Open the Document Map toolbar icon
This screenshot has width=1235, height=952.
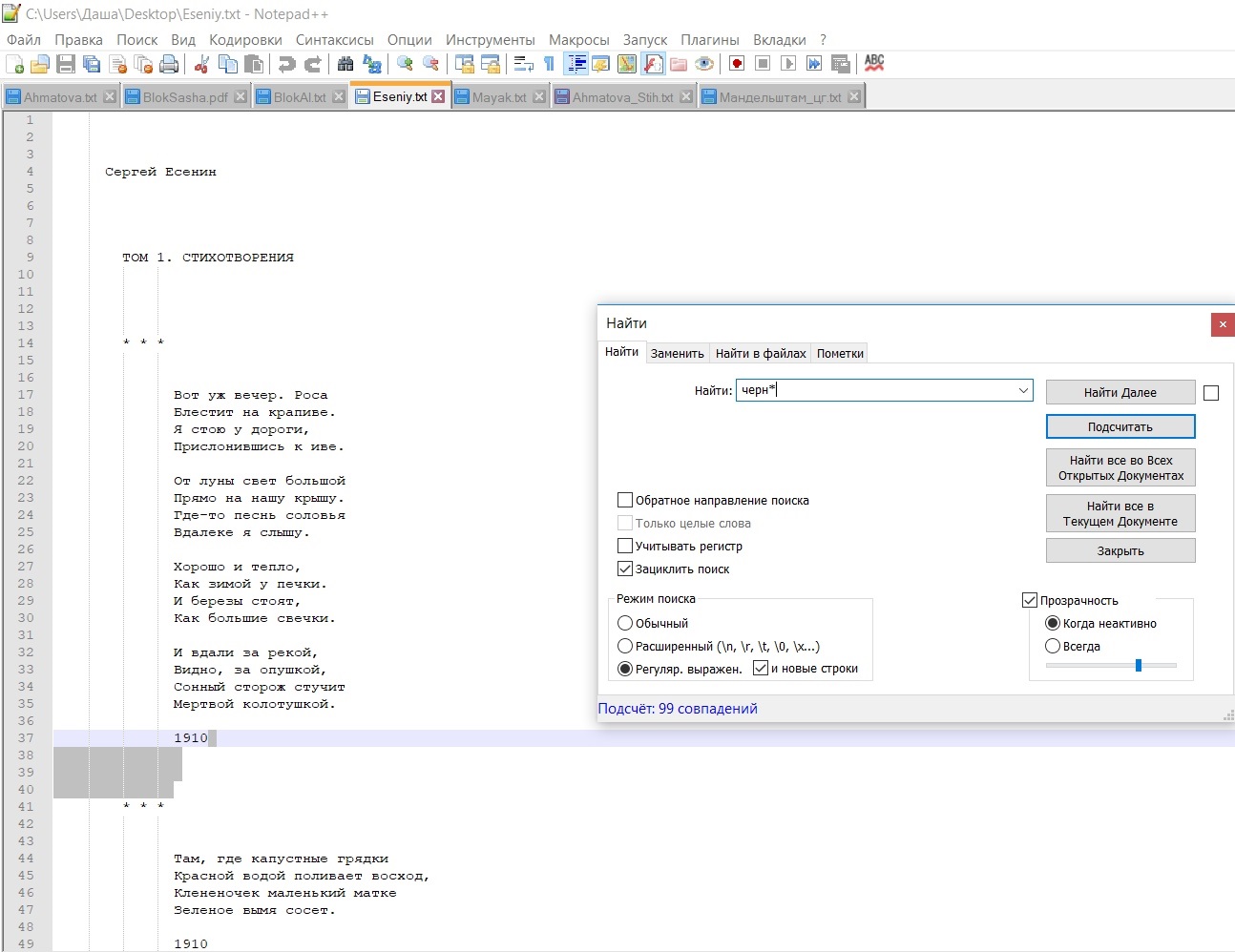pos(626,64)
